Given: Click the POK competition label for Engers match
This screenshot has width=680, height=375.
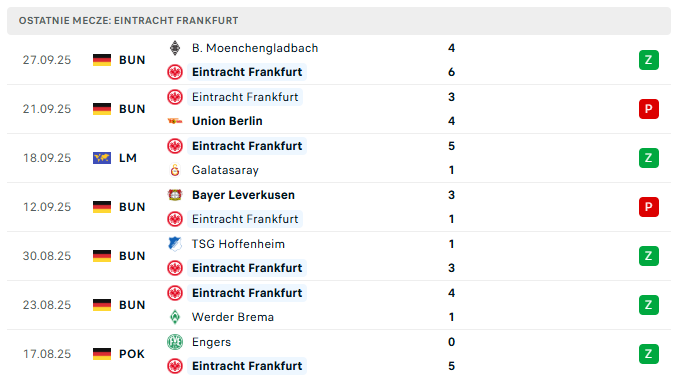Looking at the screenshot, I should 132,354.
